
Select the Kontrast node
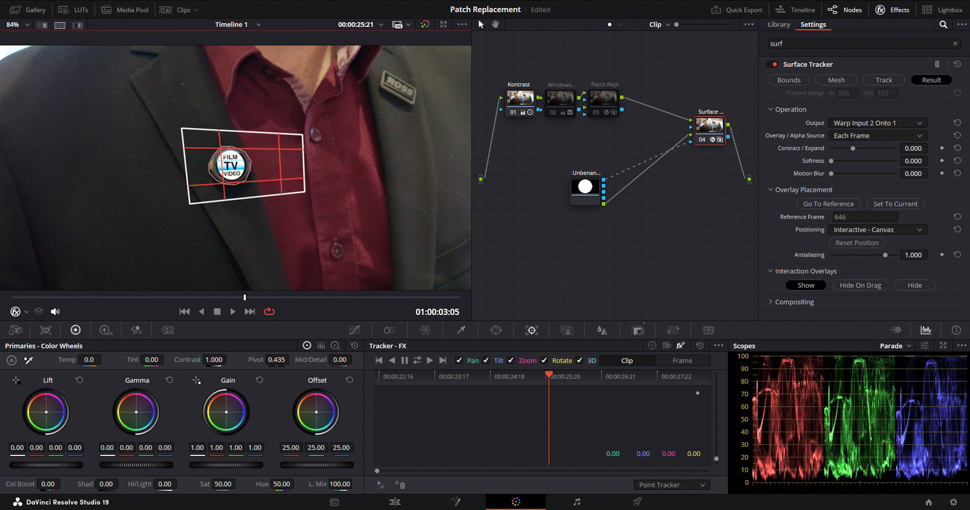520,101
